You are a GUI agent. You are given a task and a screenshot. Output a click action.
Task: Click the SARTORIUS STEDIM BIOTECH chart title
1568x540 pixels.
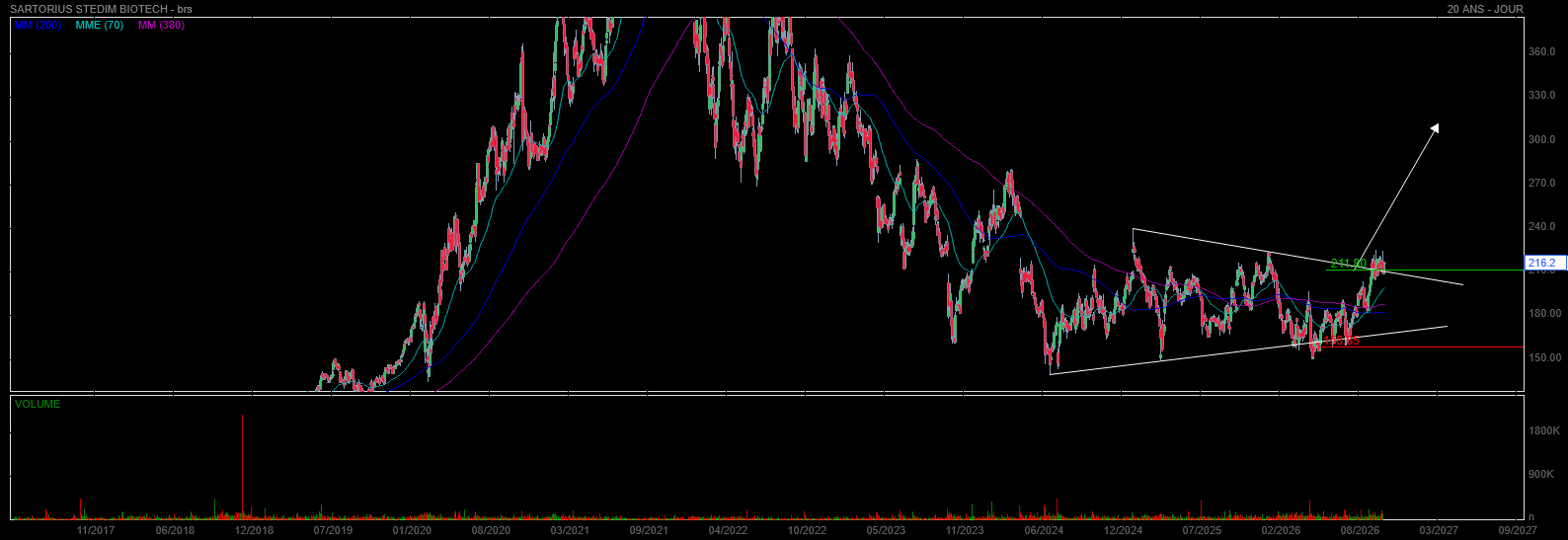101,9
